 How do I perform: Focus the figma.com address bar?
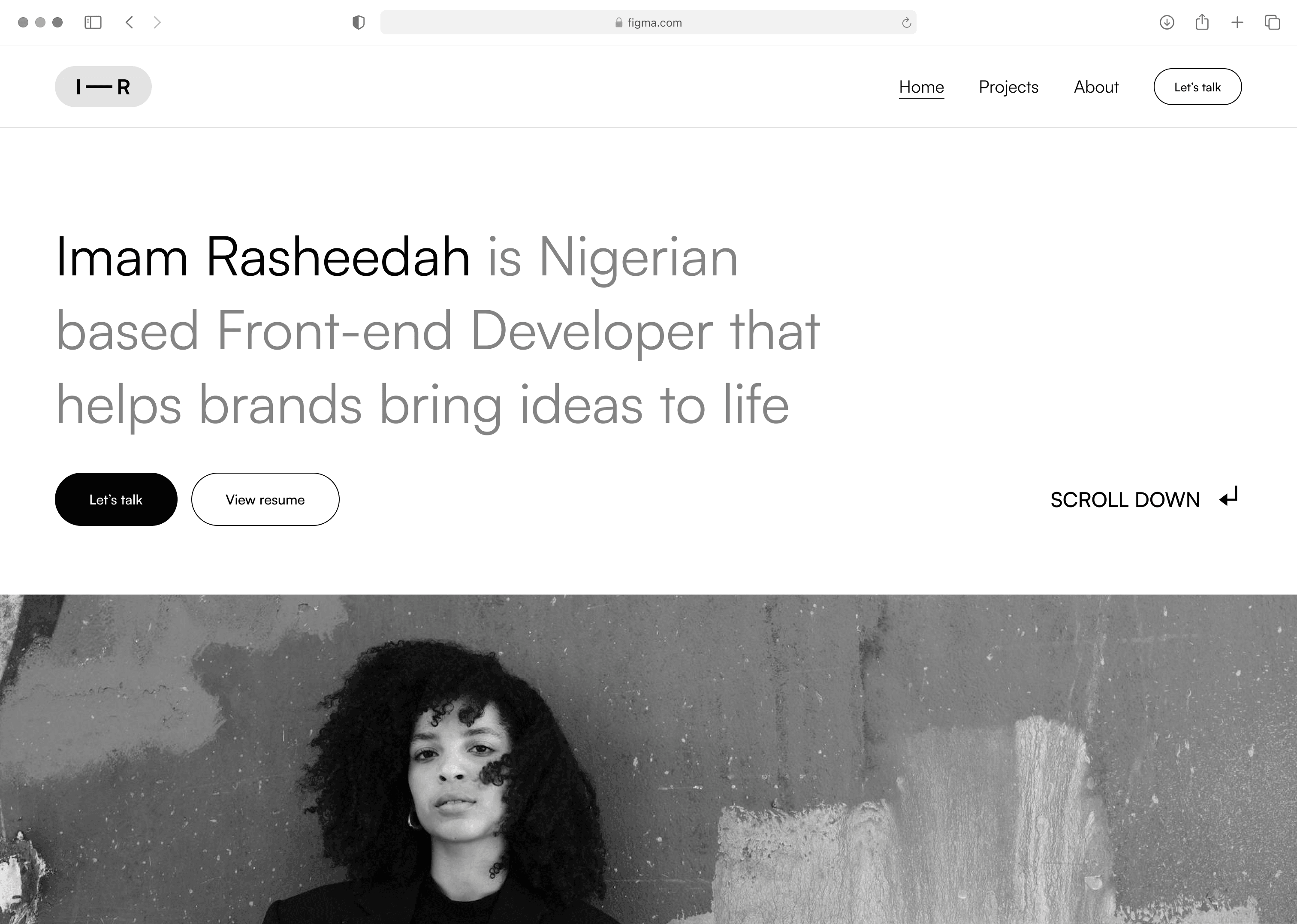coord(648,22)
